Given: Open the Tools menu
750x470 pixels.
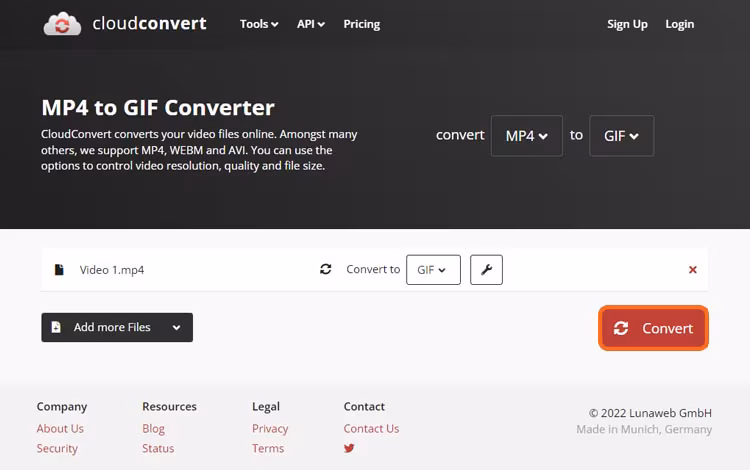Looking at the screenshot, I should click(x=259, y=24).
